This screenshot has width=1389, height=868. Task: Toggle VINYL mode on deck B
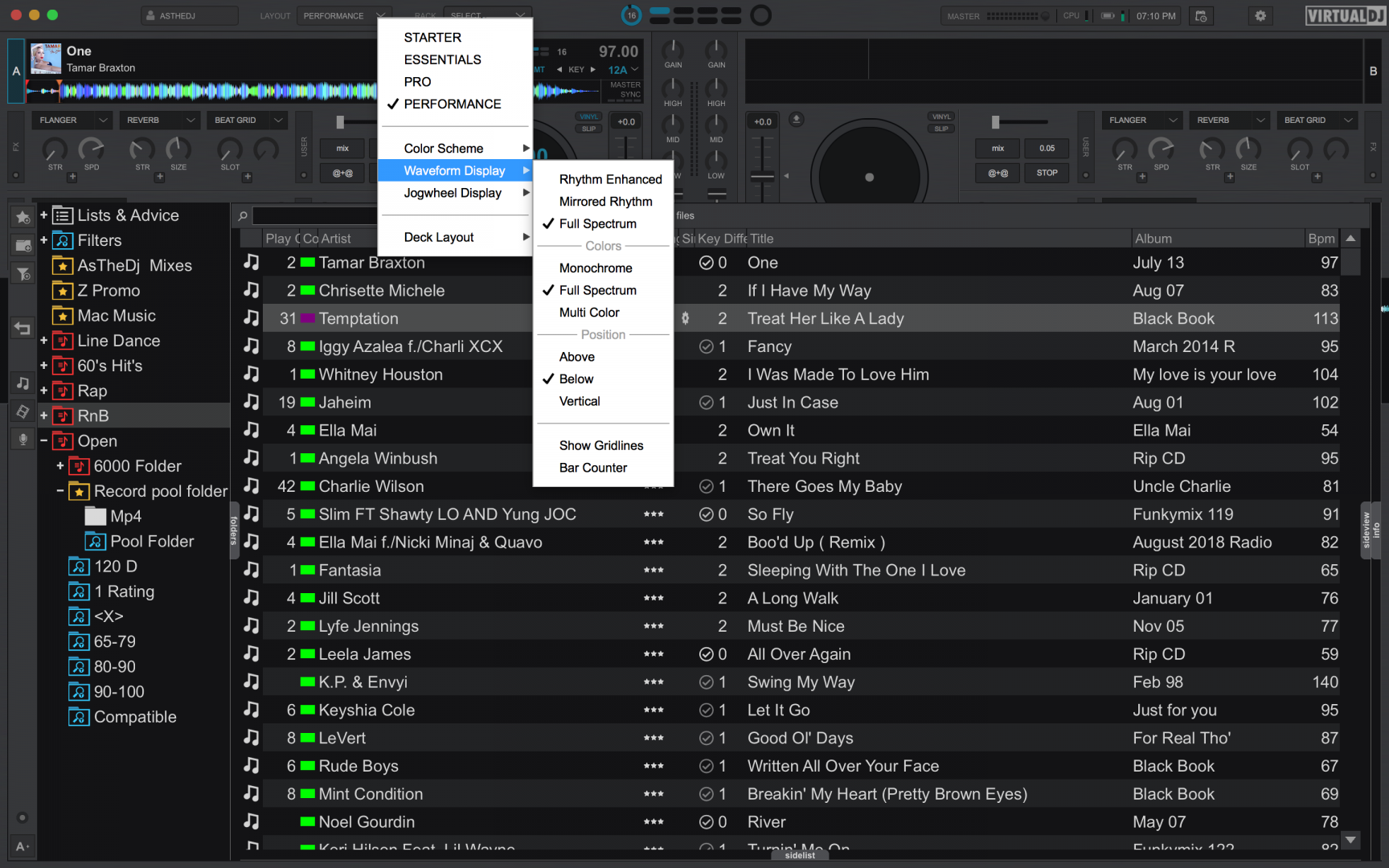coord(940,117)
